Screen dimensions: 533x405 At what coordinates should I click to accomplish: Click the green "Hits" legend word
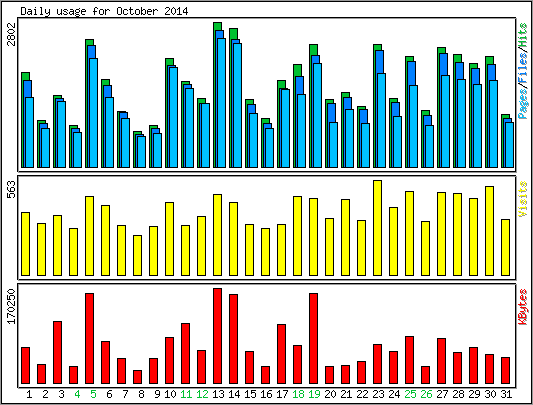pyautogui.click(x=522, y=35)
